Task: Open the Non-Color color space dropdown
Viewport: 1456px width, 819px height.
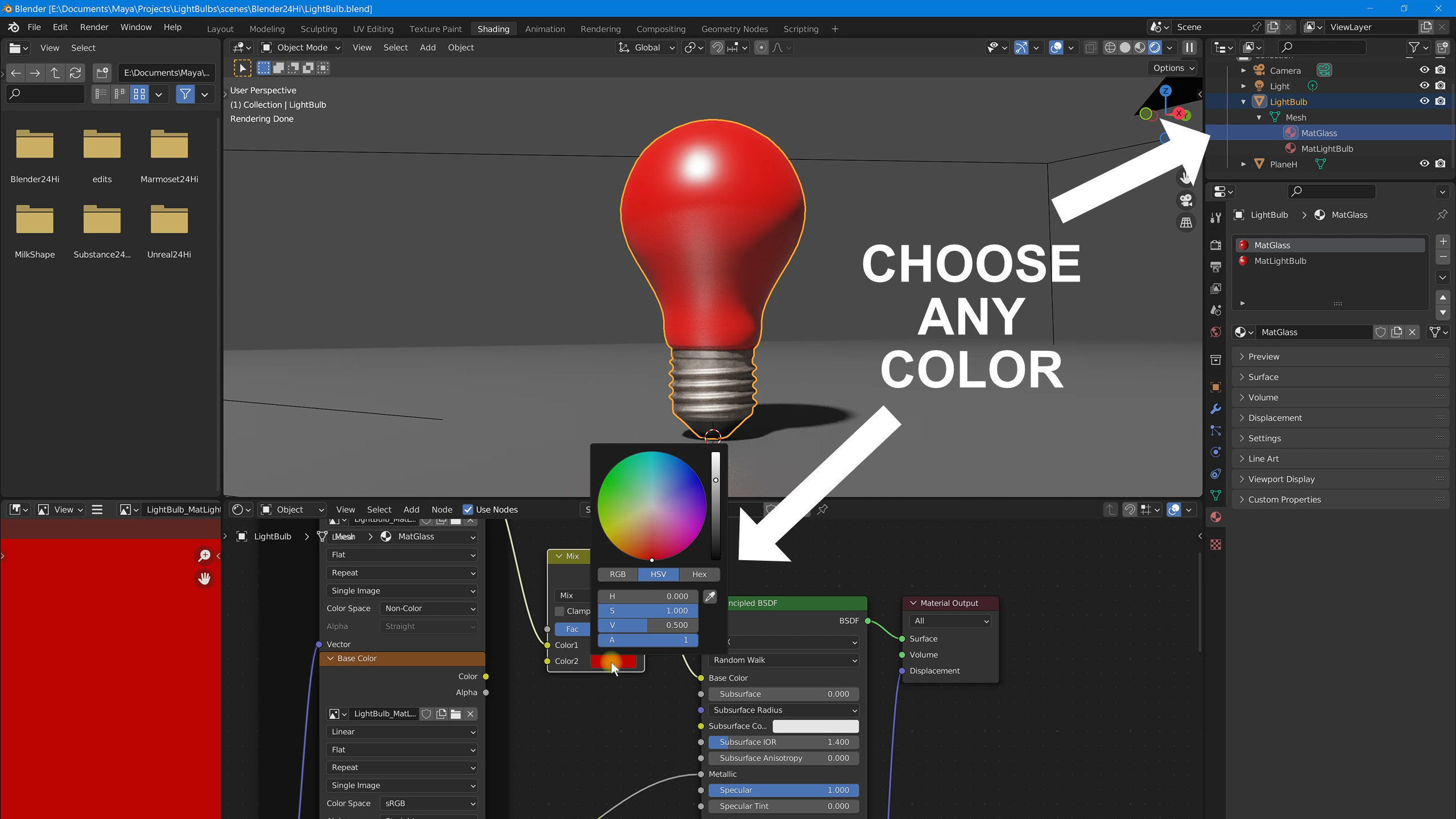Action: (429, 609)
